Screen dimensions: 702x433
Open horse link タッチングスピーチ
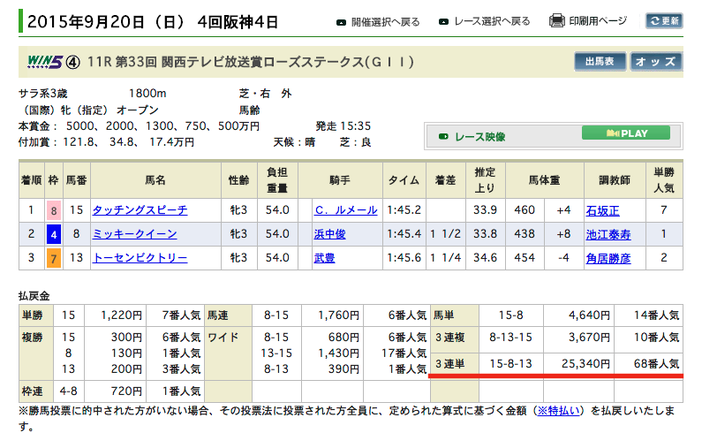[x=140, y=210]
